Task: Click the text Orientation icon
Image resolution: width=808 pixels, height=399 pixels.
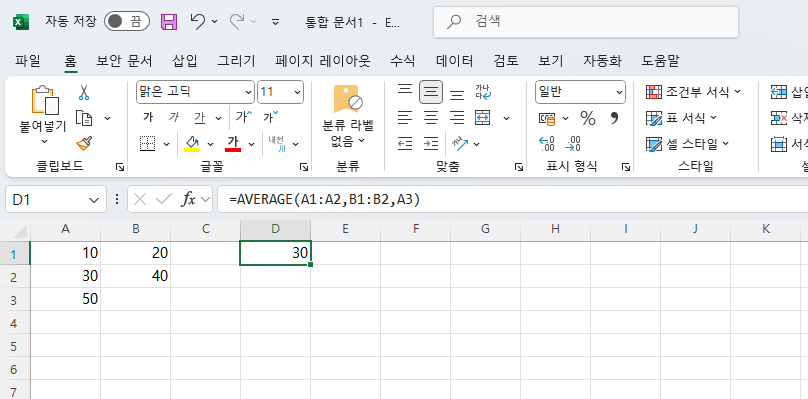Action: [460, 144]
